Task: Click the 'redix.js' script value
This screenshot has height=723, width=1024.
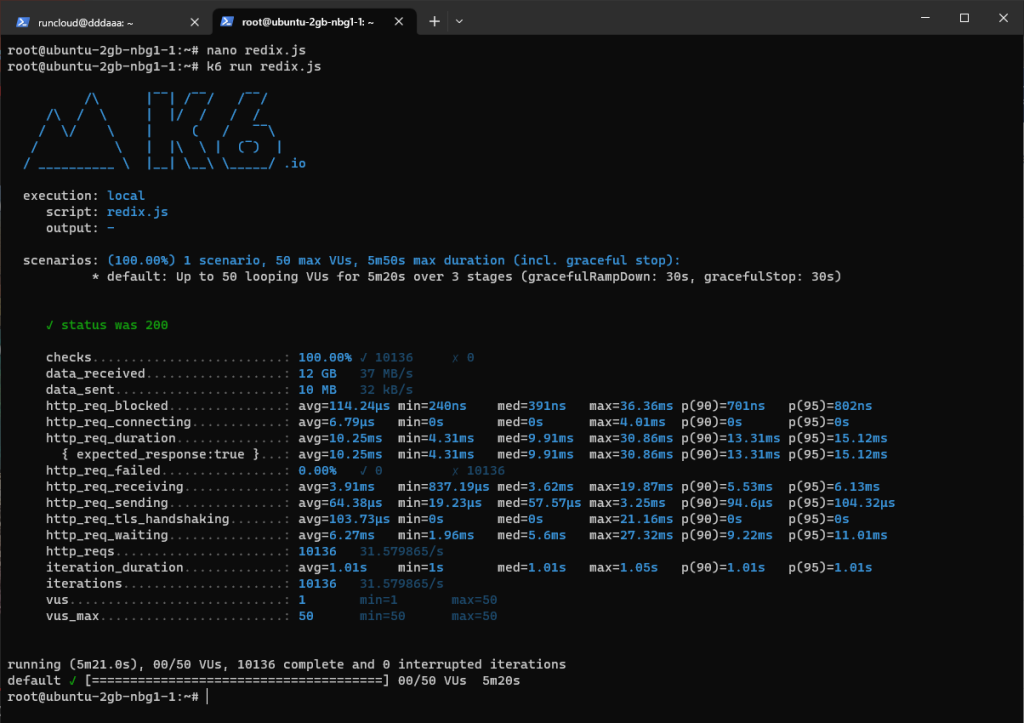Action: coord(137,212)
